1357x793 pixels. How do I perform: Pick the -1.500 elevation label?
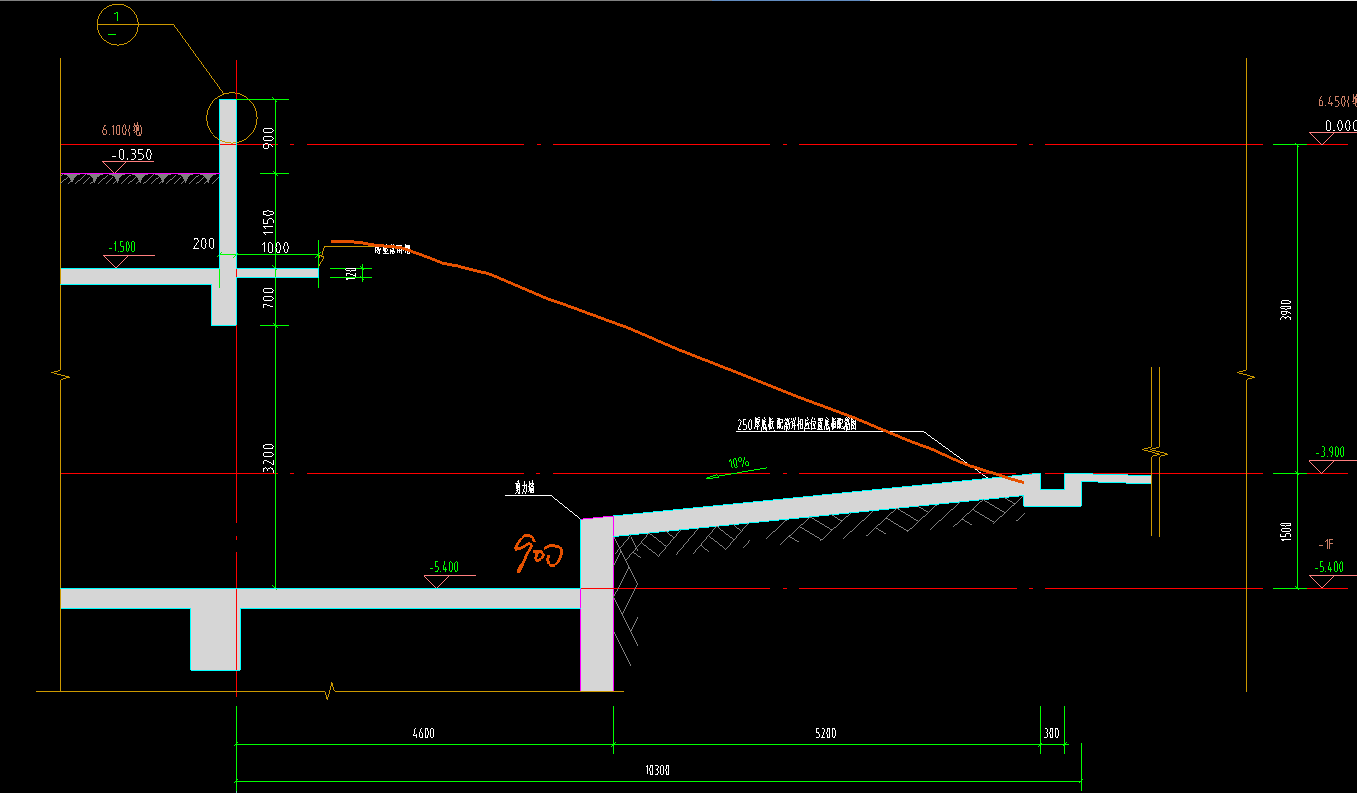coord(121,247)
